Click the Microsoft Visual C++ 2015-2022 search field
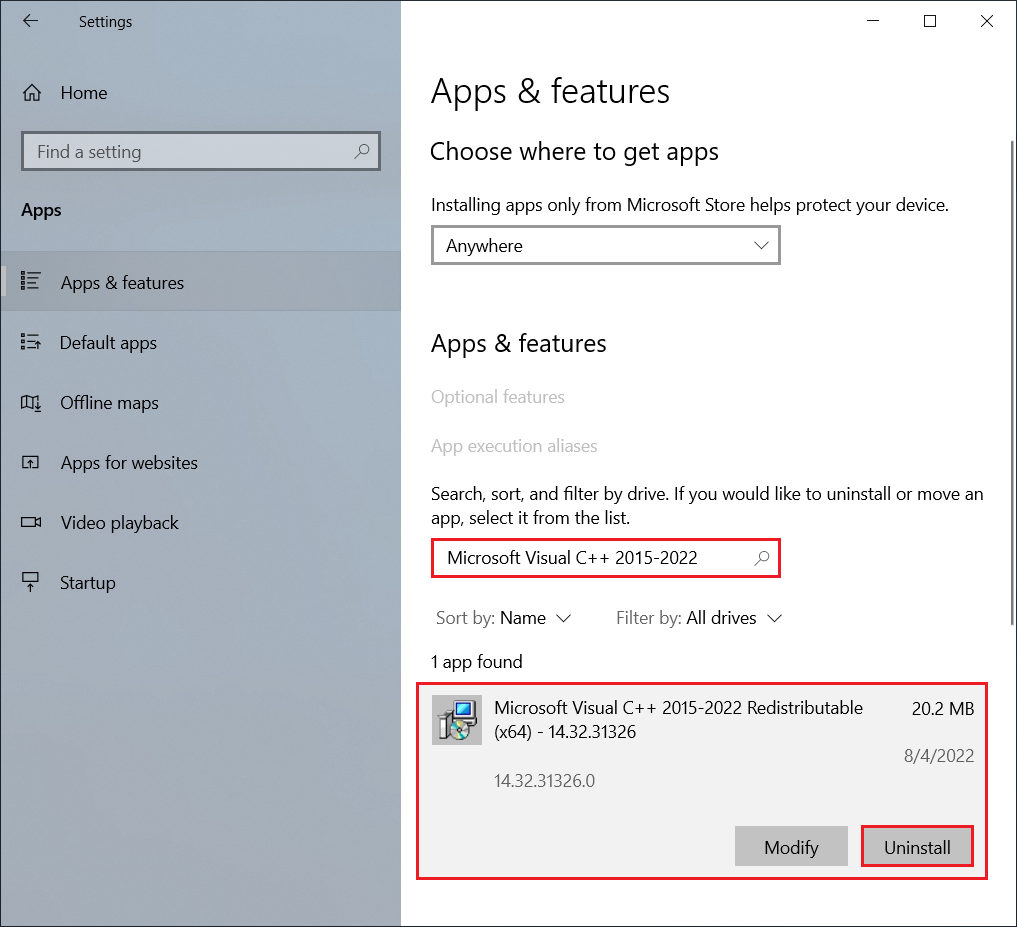 tap(606, 558)
